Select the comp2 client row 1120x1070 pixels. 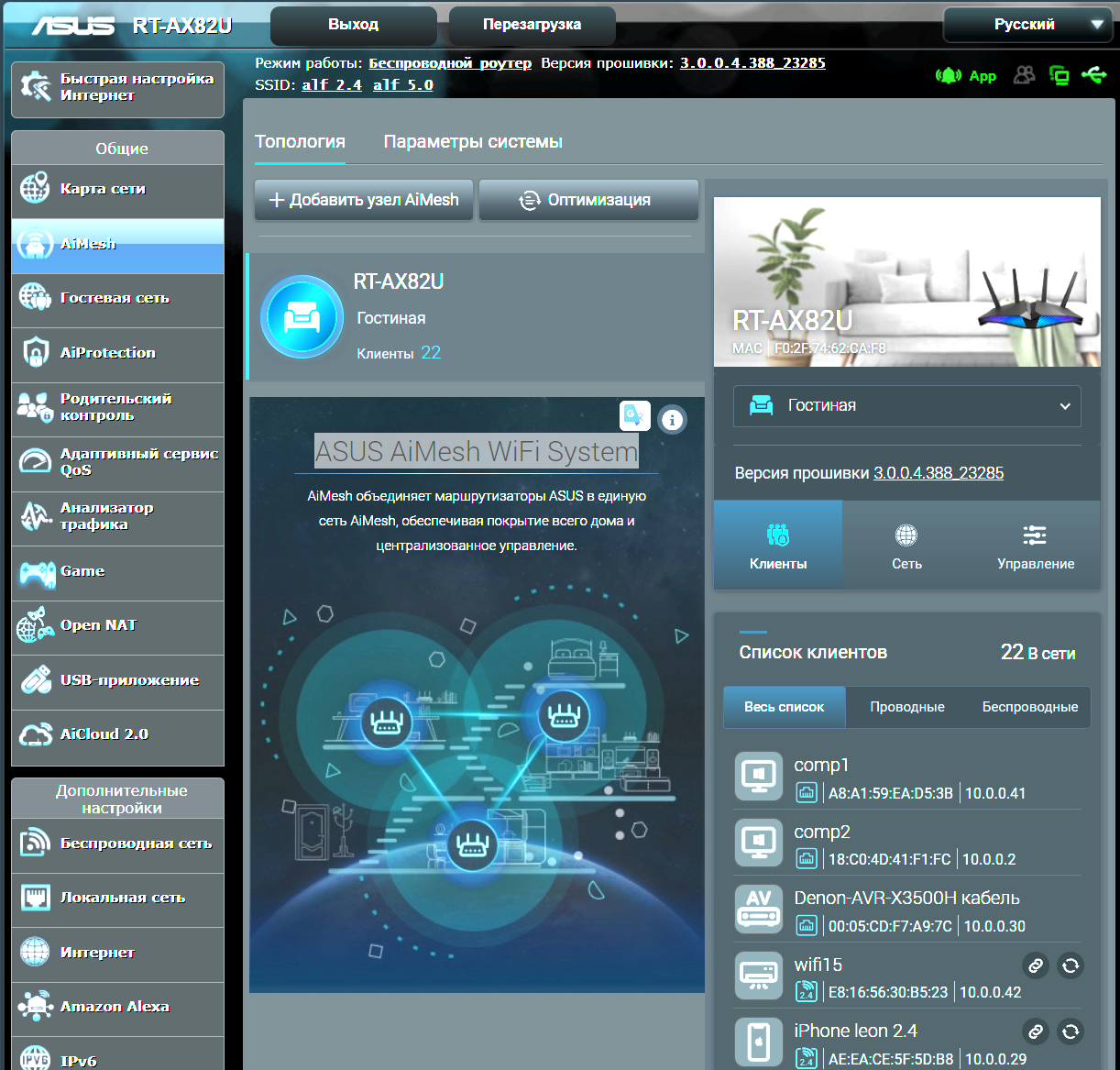[907, 844]
